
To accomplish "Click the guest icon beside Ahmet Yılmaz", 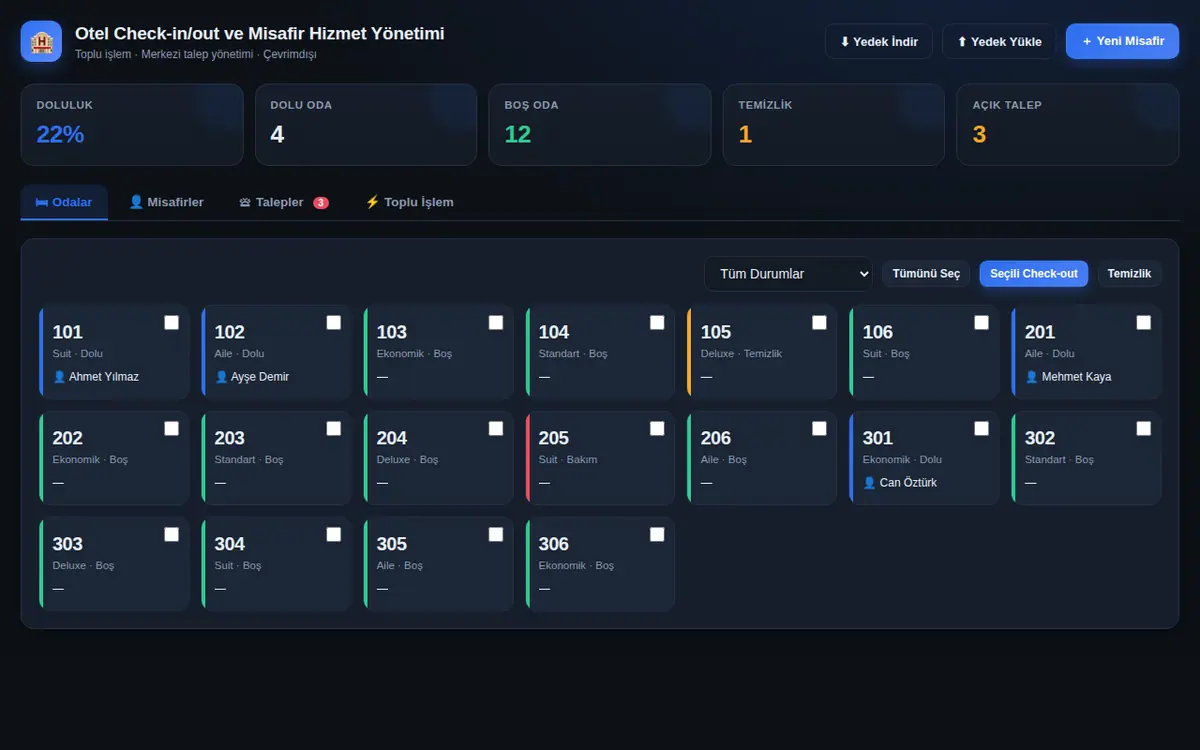I will point(59,377).
